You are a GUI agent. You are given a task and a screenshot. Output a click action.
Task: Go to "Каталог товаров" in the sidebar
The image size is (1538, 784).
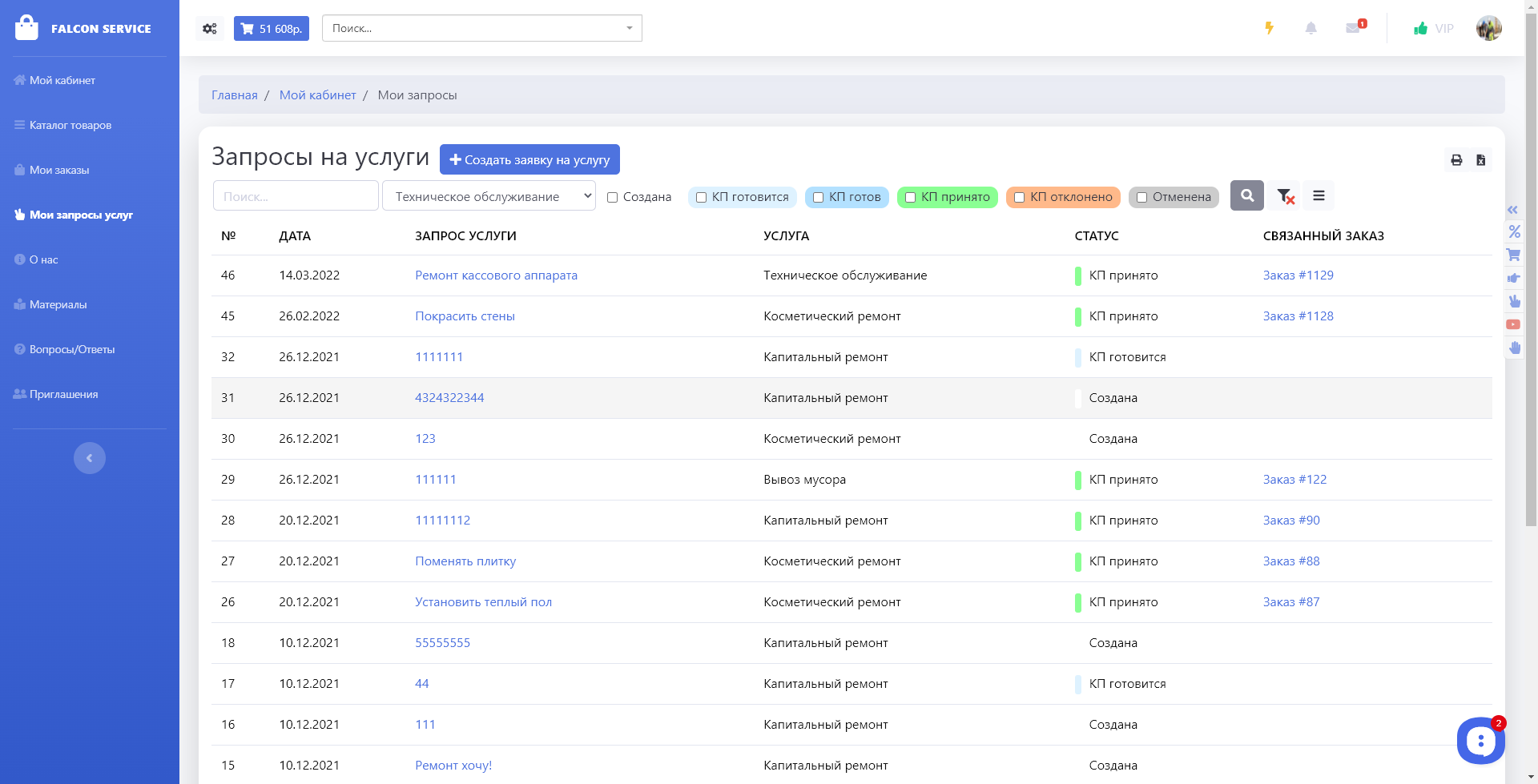pos(70,125)
